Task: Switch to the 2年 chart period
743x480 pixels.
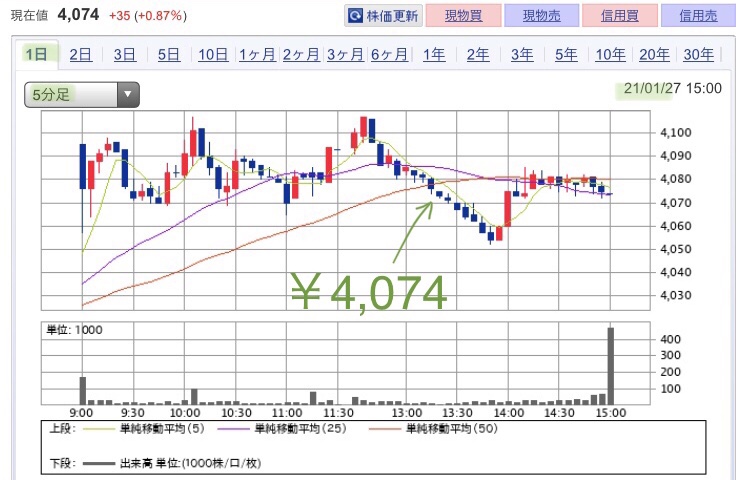Action: pos(478,55)
